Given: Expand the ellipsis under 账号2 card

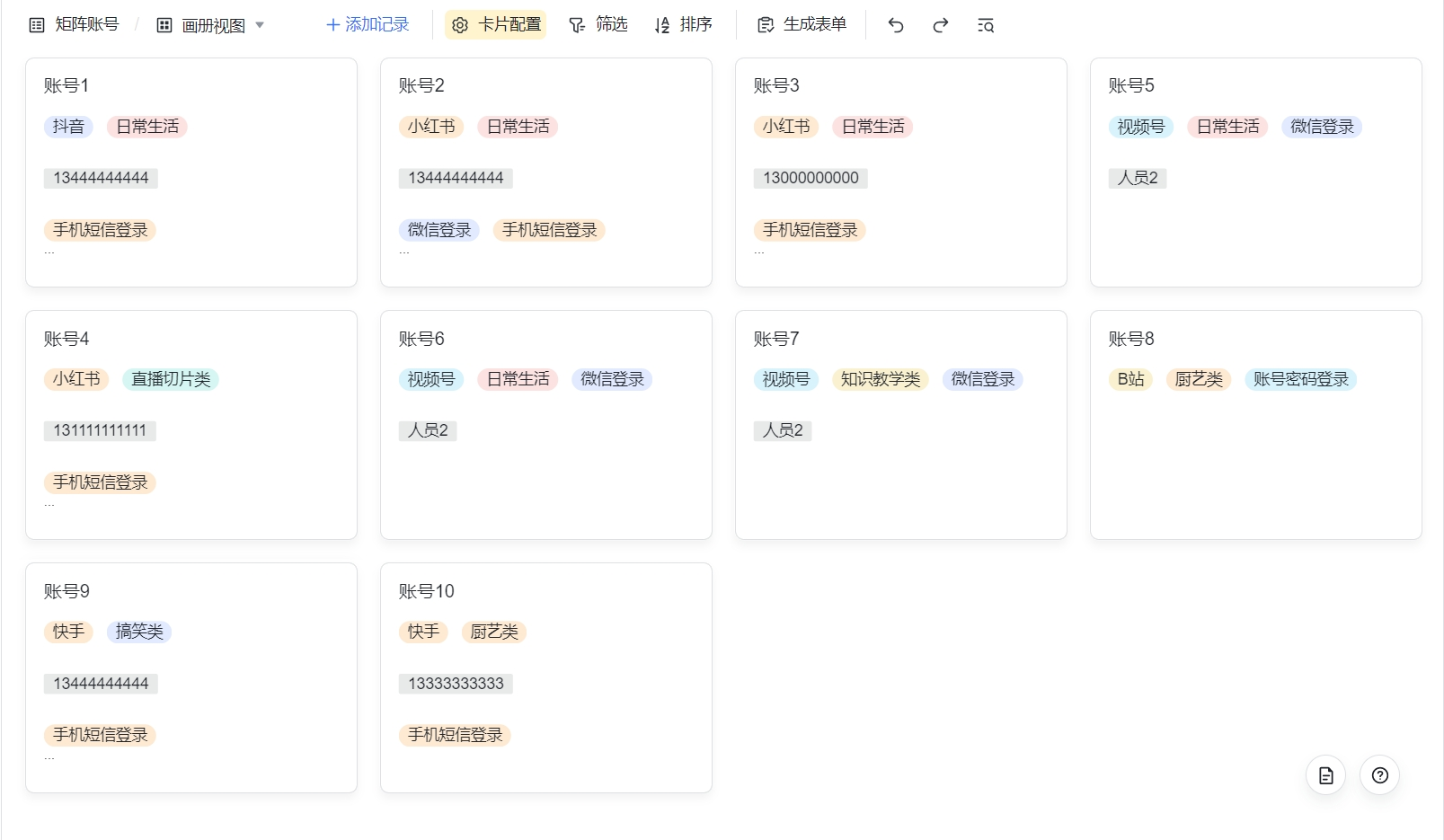Looking at the screenshot, I should (x=404, y=252).
